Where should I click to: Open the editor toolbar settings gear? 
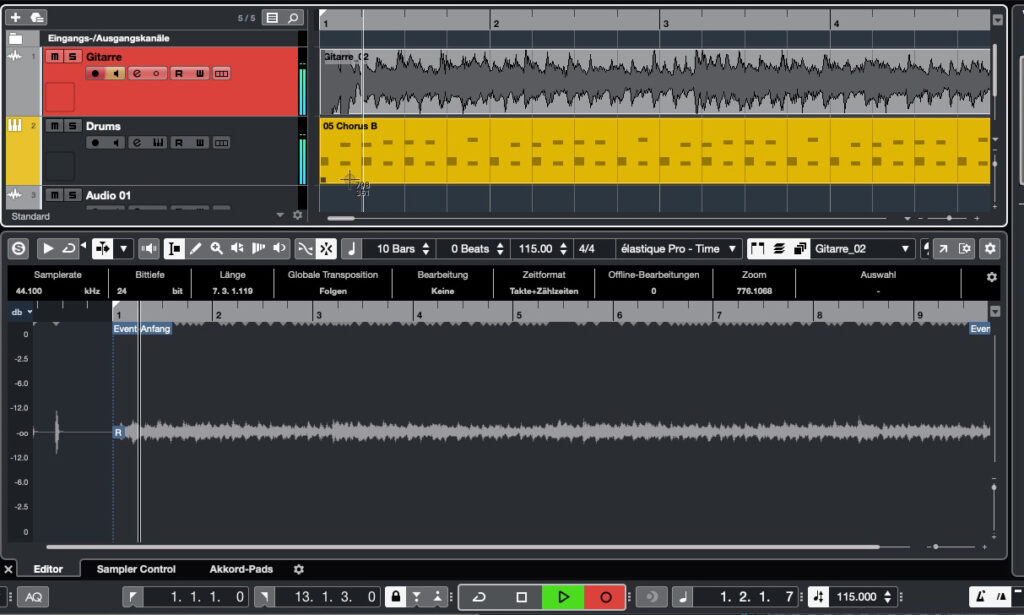990,249
